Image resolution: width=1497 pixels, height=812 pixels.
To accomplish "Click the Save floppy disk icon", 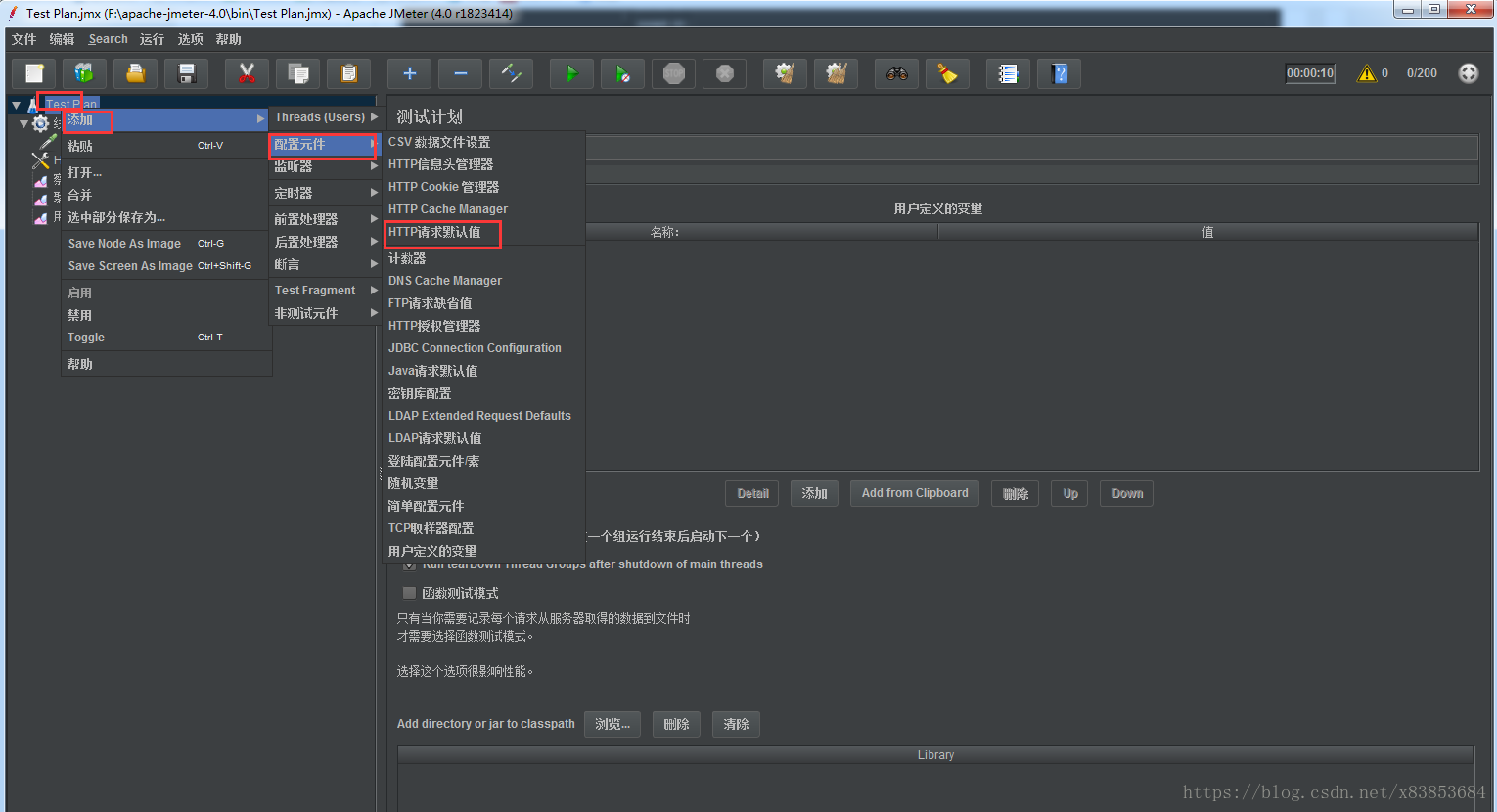I will [x=187, y=73].
